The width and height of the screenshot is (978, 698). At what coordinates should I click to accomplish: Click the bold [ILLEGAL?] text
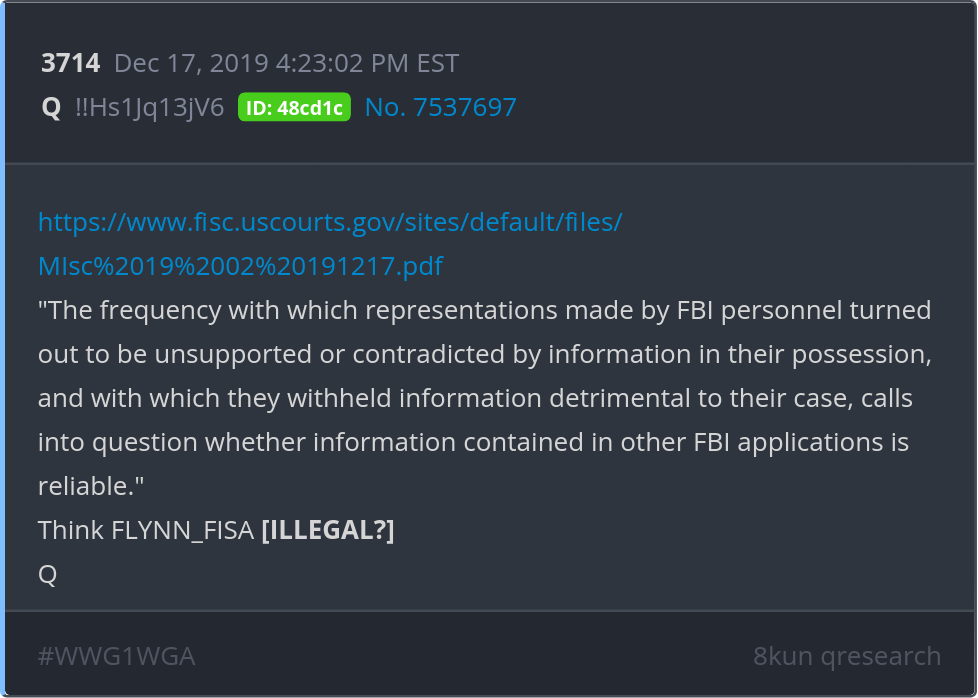click(x=327, y=530)
